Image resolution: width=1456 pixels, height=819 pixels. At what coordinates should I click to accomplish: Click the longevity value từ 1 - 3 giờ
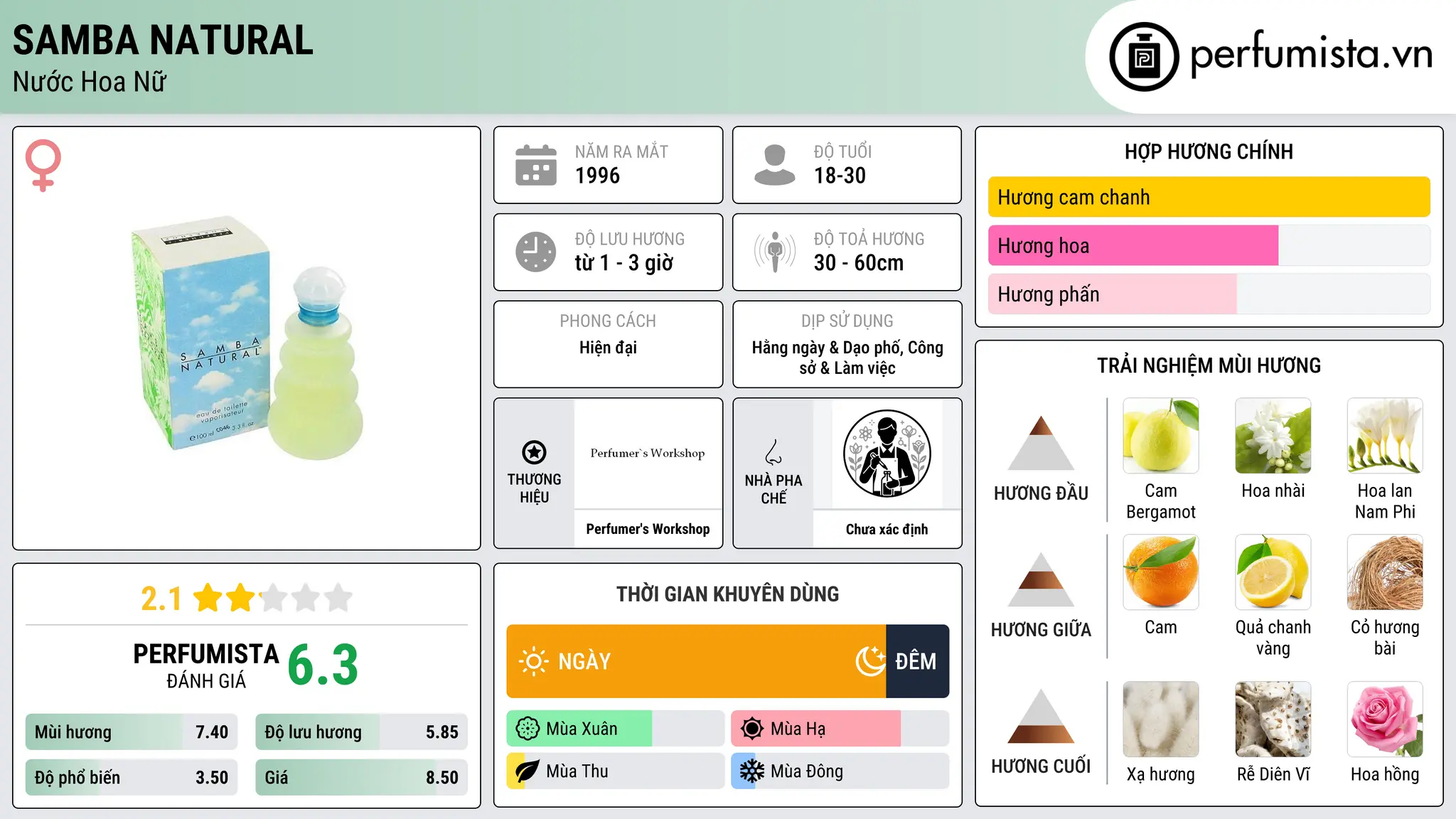click(623, 263)
